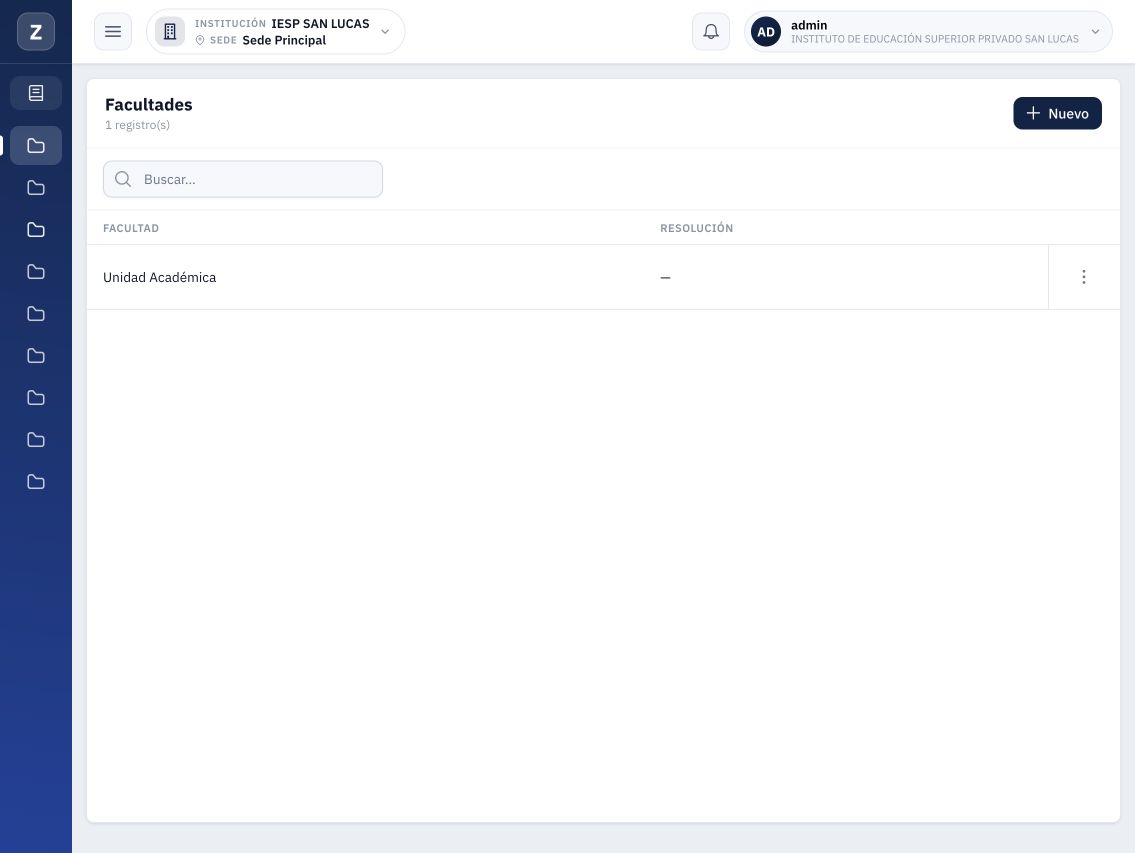Click the FACULTAD column header
This screenshot has width=1135, height=853.
click(x=131, y=228)
